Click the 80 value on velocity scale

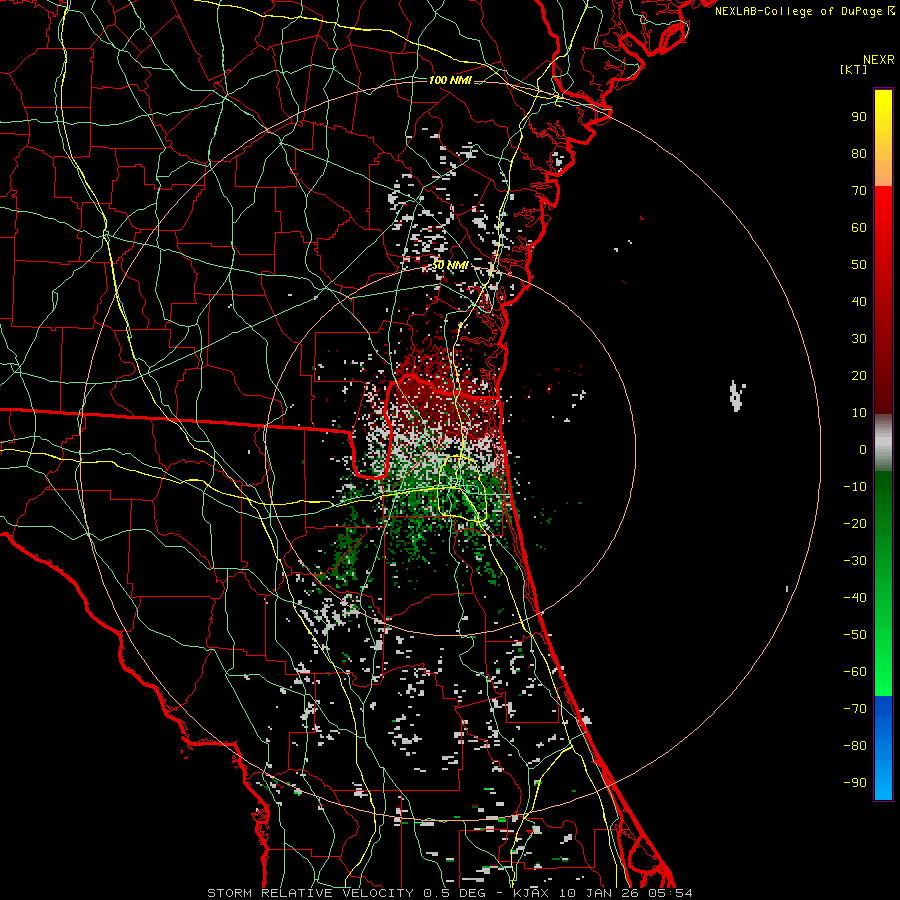(x=859, y=153)
